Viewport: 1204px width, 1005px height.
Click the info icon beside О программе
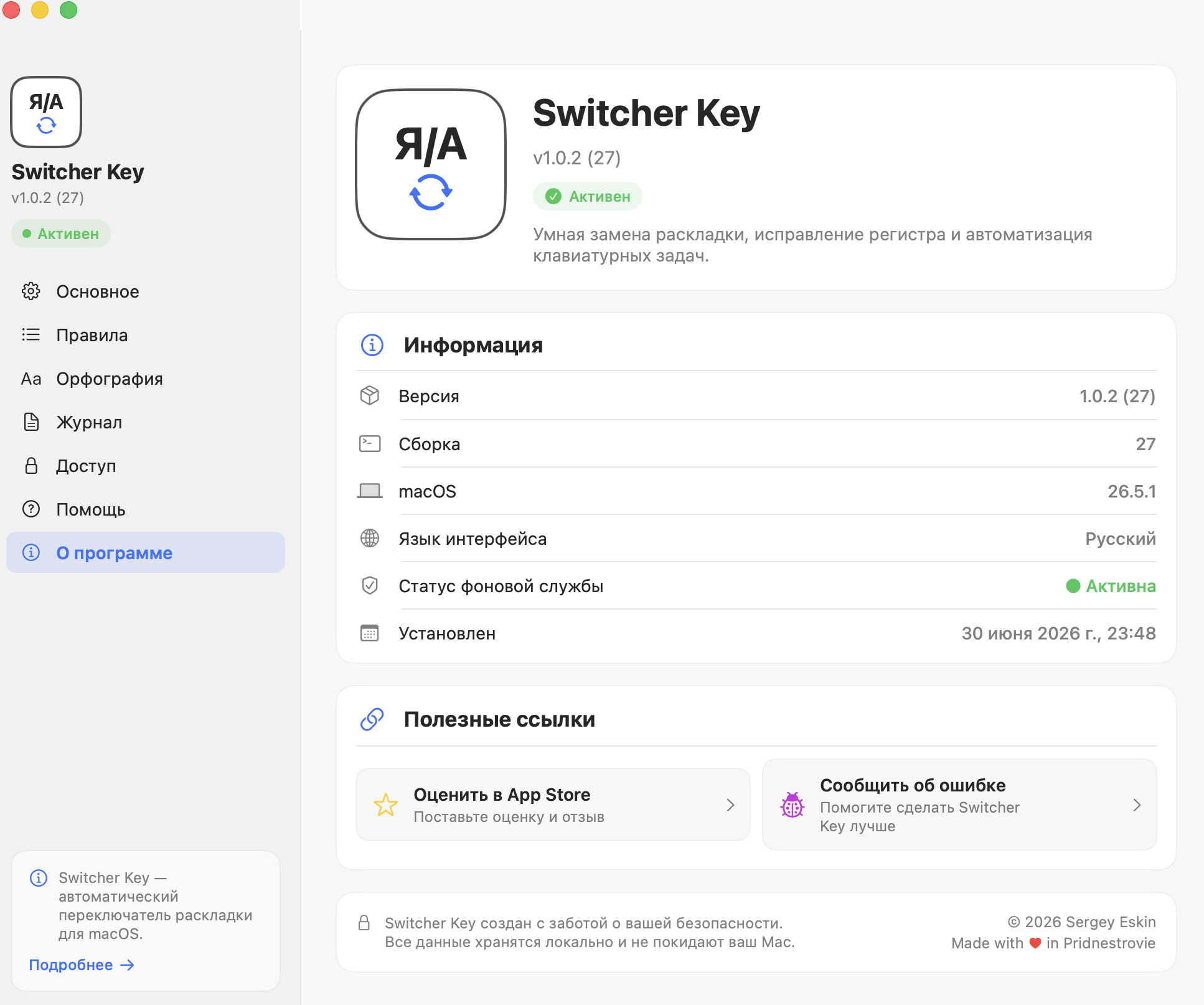tap(31, 552)
